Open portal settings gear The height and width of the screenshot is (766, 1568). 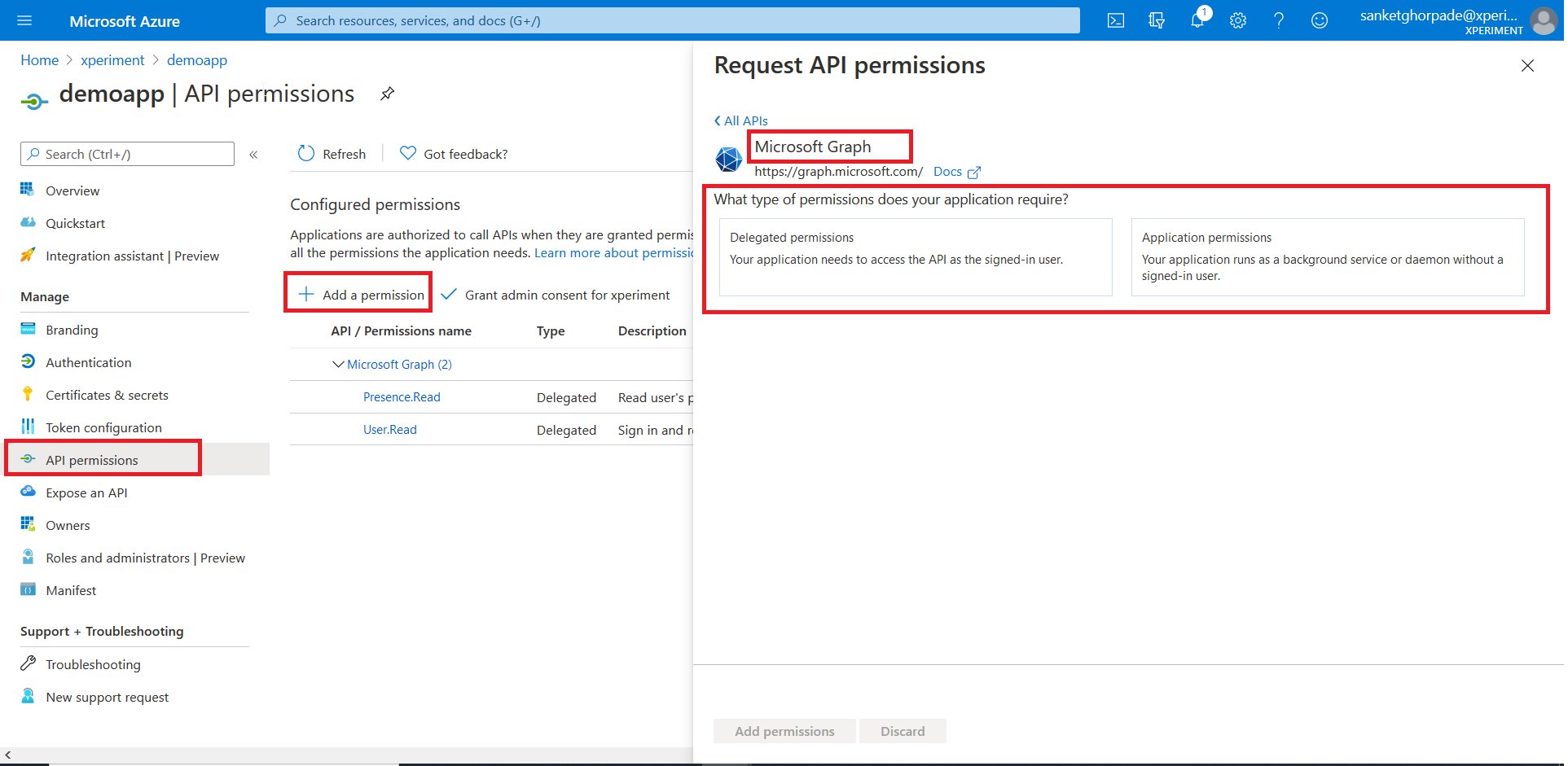click(x=1238, y=21)
